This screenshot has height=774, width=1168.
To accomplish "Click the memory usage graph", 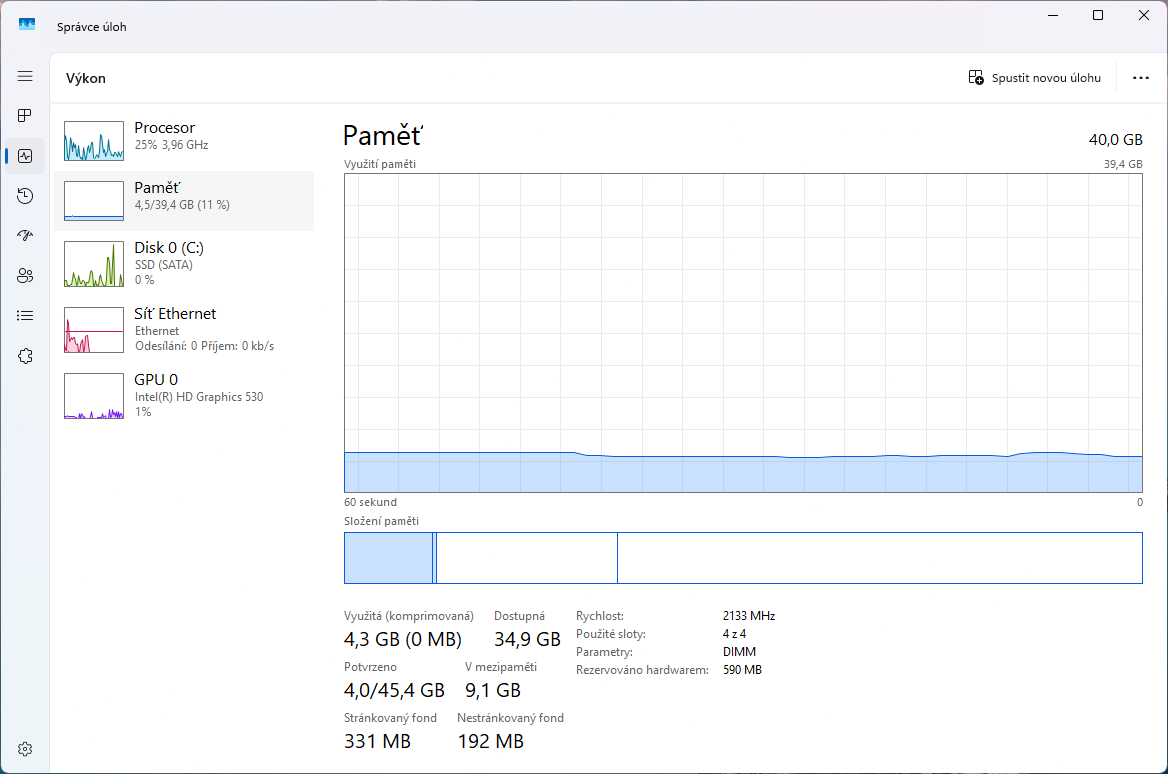I will [742, 333].
